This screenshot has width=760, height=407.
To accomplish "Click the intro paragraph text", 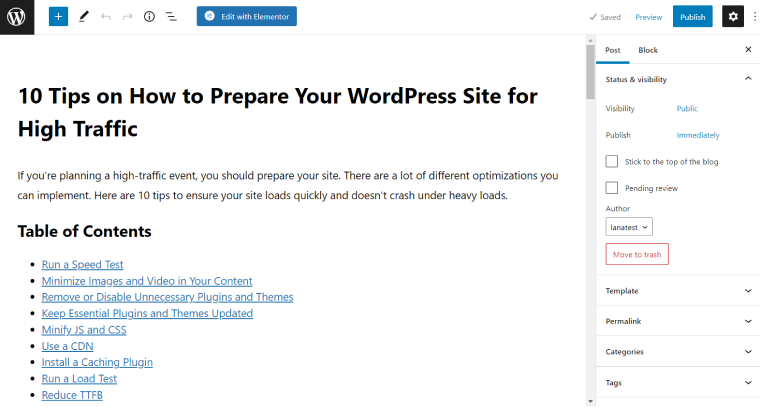I will [288, 186].
